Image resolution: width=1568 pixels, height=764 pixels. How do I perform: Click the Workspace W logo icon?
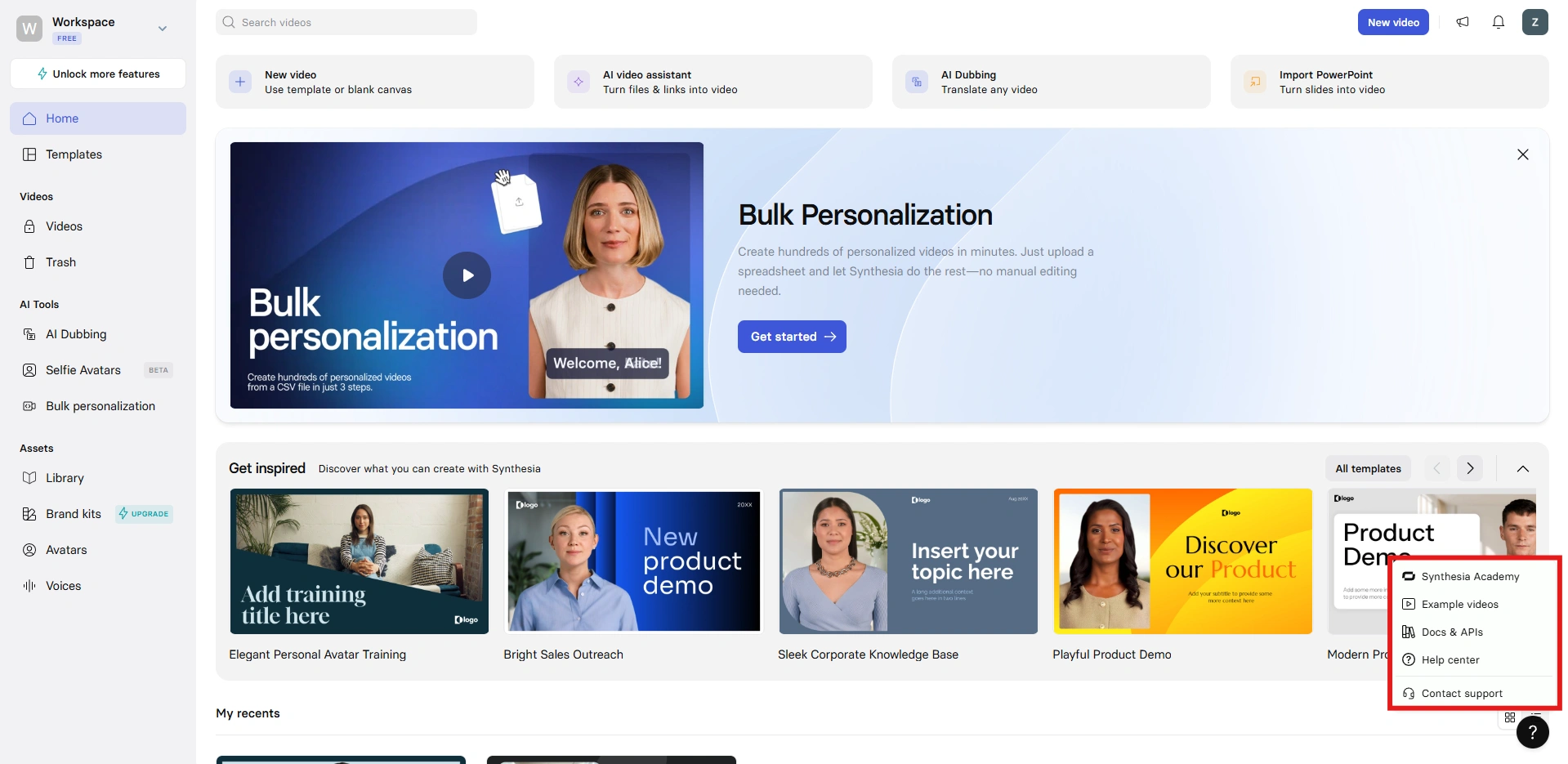click(29, 29)
